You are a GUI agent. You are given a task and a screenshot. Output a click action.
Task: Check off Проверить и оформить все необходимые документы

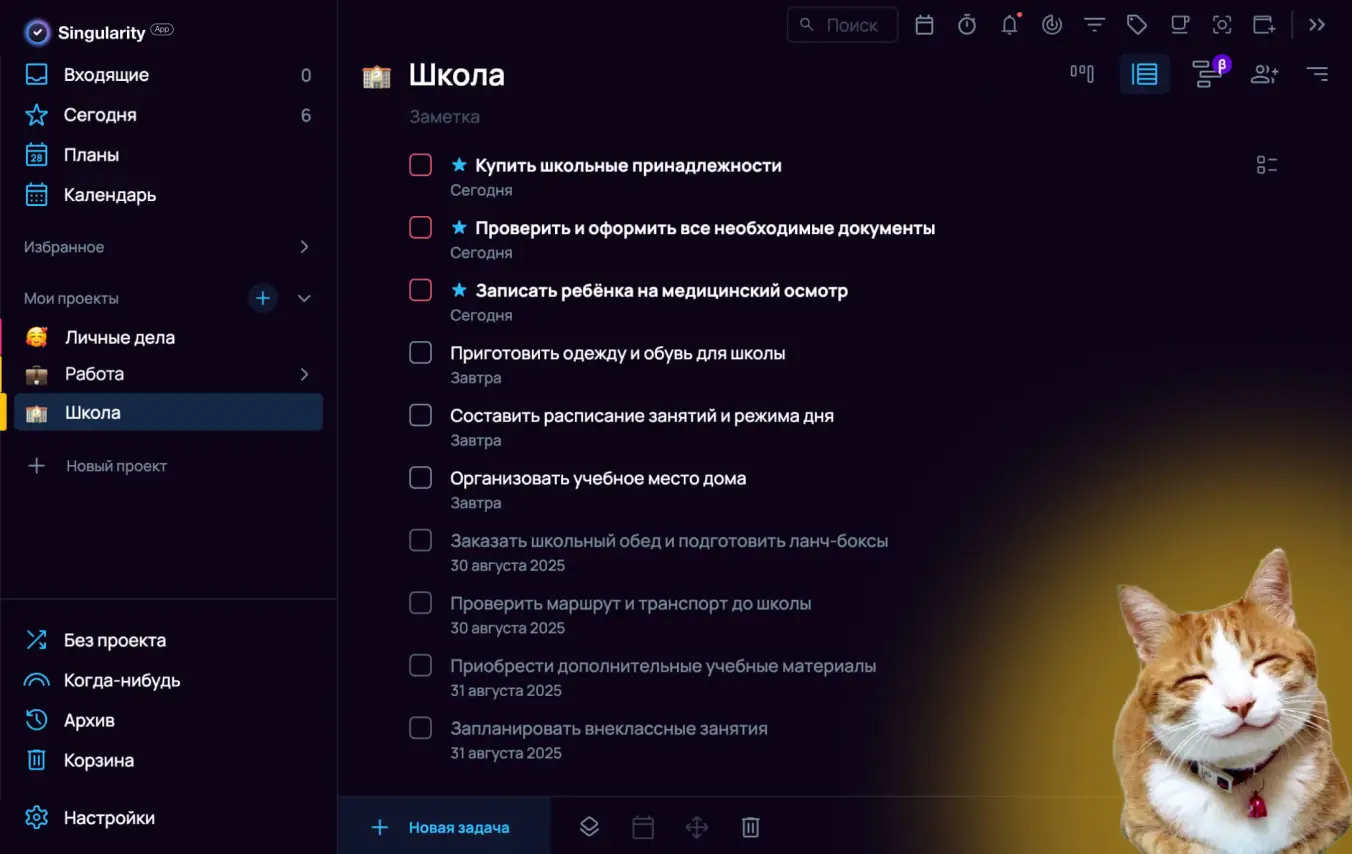421,228
